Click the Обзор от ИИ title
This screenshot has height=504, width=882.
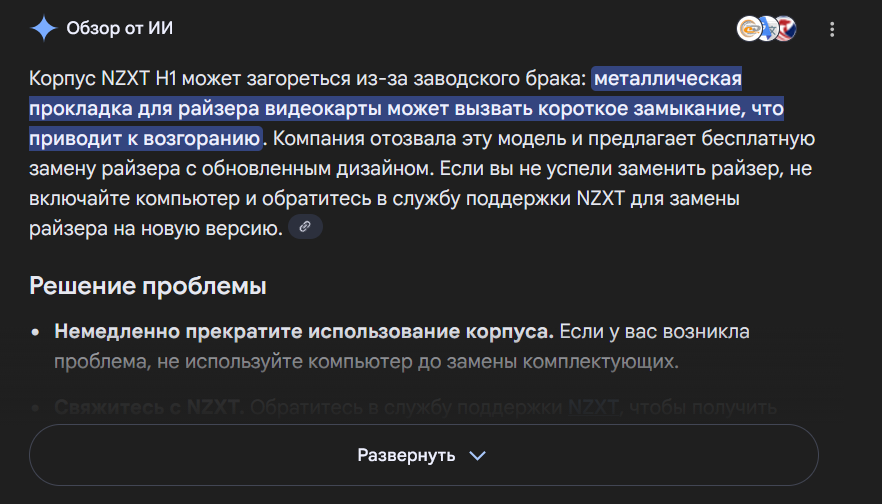119,28
